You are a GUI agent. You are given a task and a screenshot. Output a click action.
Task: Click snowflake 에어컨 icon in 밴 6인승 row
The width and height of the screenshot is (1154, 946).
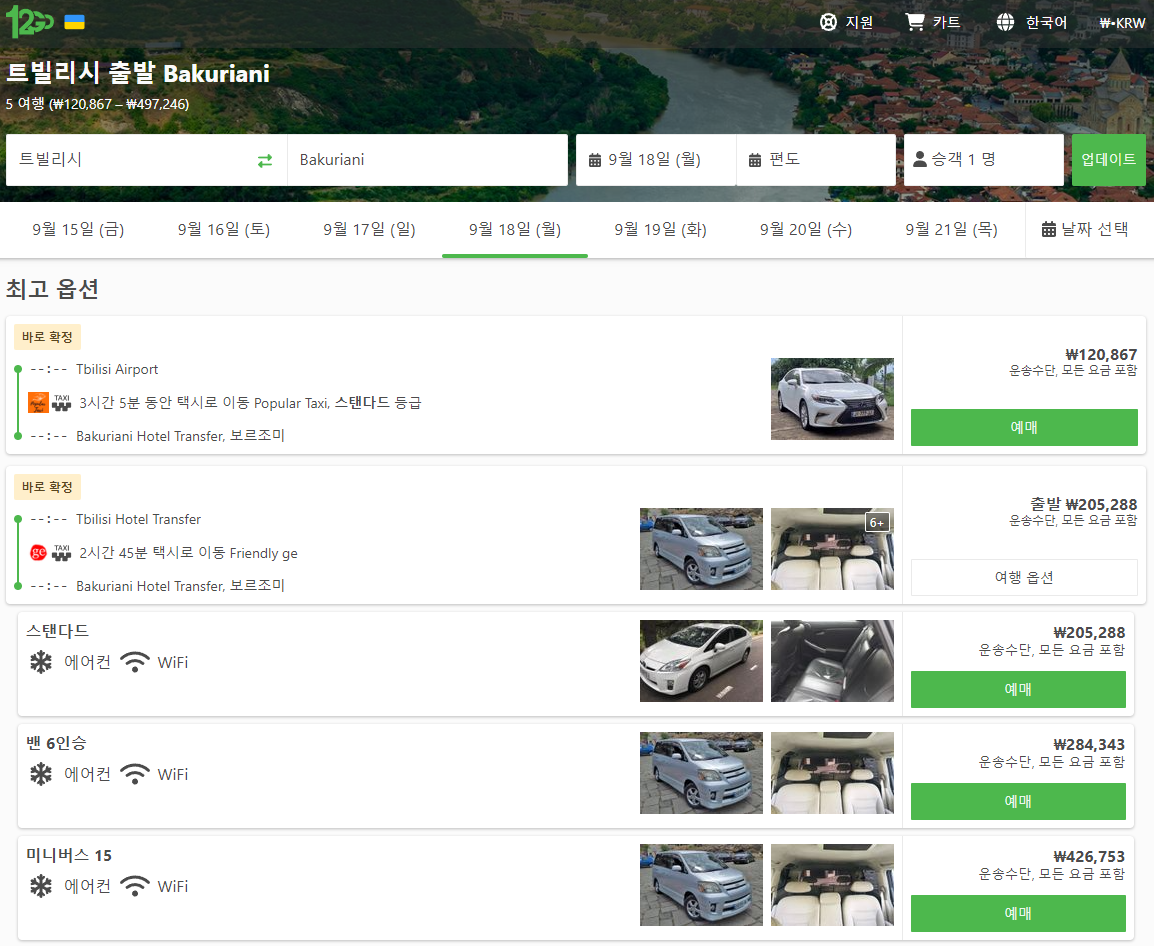[41, 774]
